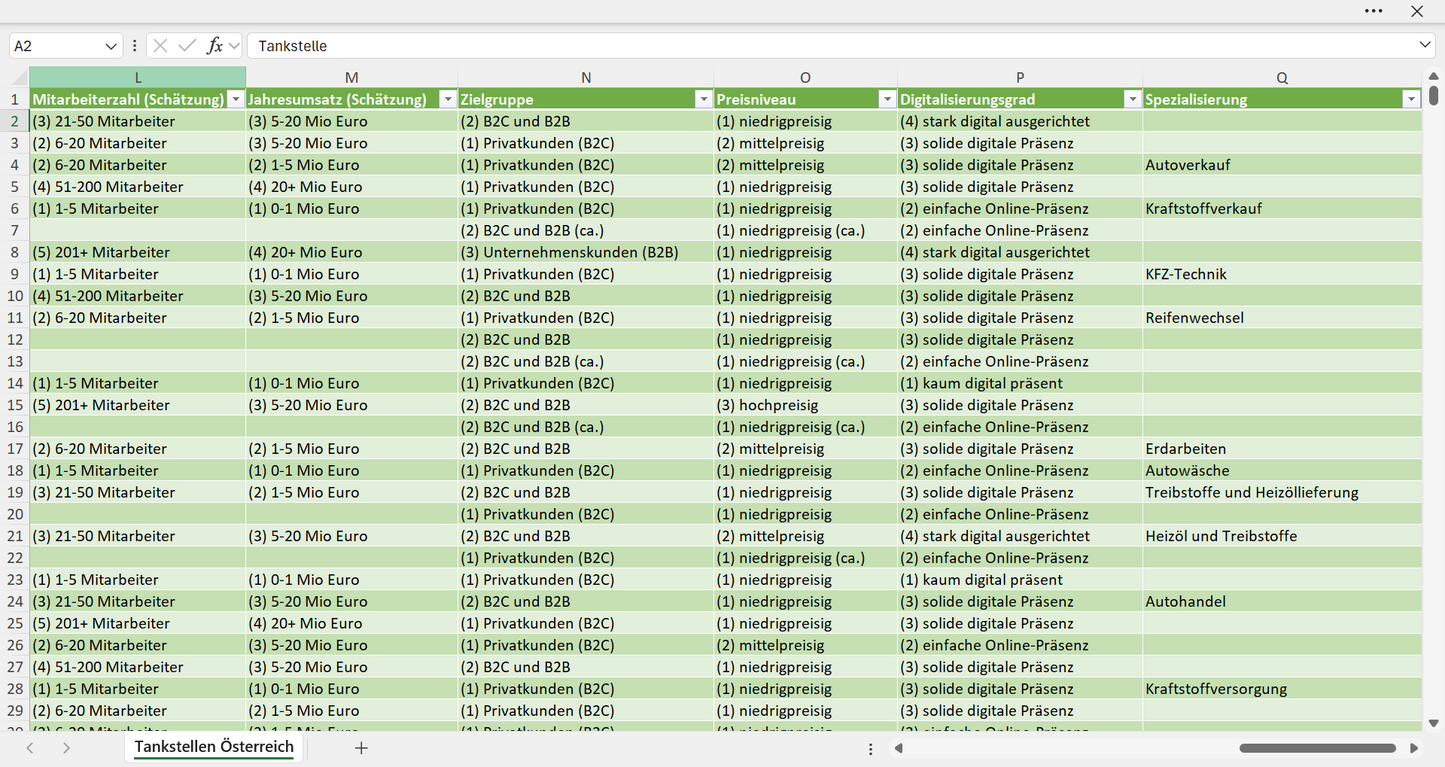Click (4) 20+ Mio Euro in row 8
Screen dimensions: 1445x767
point(352,252)
